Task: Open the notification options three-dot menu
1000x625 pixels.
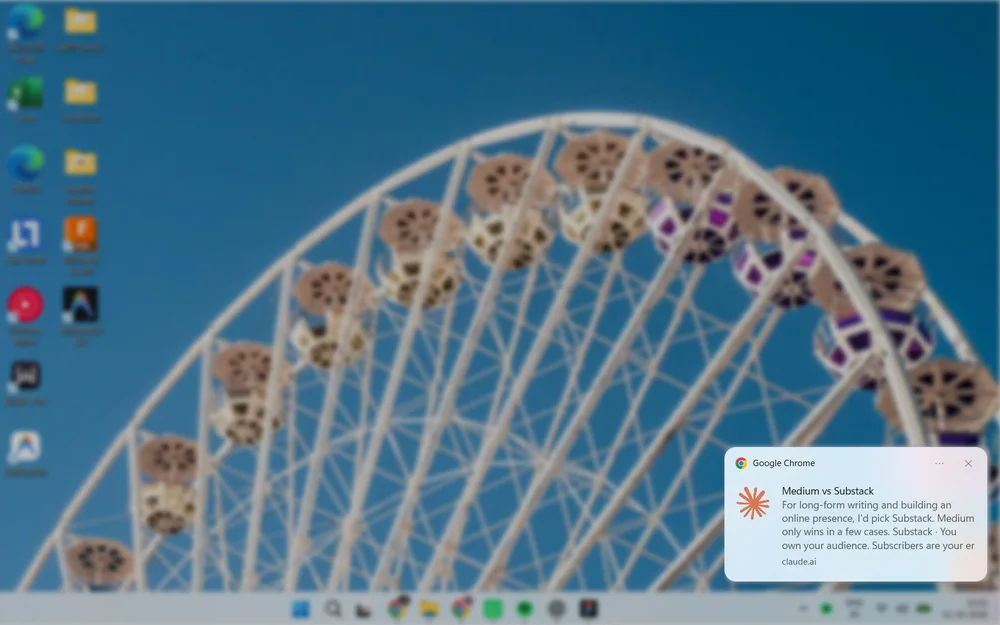Action: tap(939, 464)
